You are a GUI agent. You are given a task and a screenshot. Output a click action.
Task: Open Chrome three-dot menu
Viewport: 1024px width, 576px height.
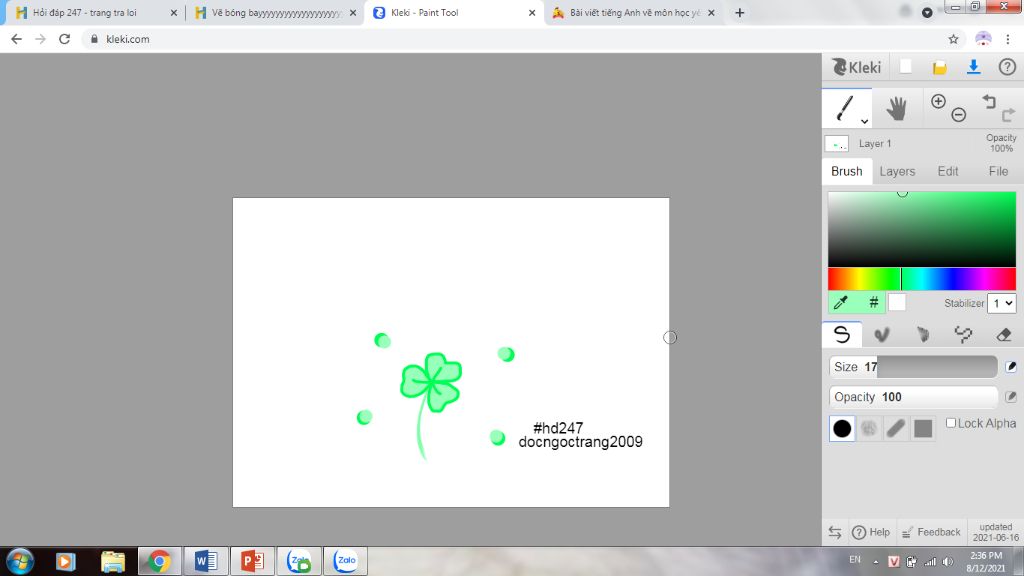[1008, 39]
